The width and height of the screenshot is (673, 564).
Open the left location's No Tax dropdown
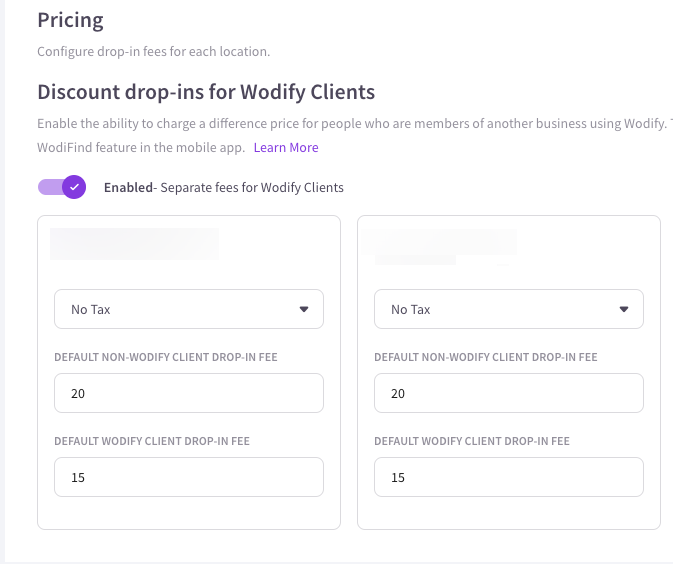pos(188,310)
